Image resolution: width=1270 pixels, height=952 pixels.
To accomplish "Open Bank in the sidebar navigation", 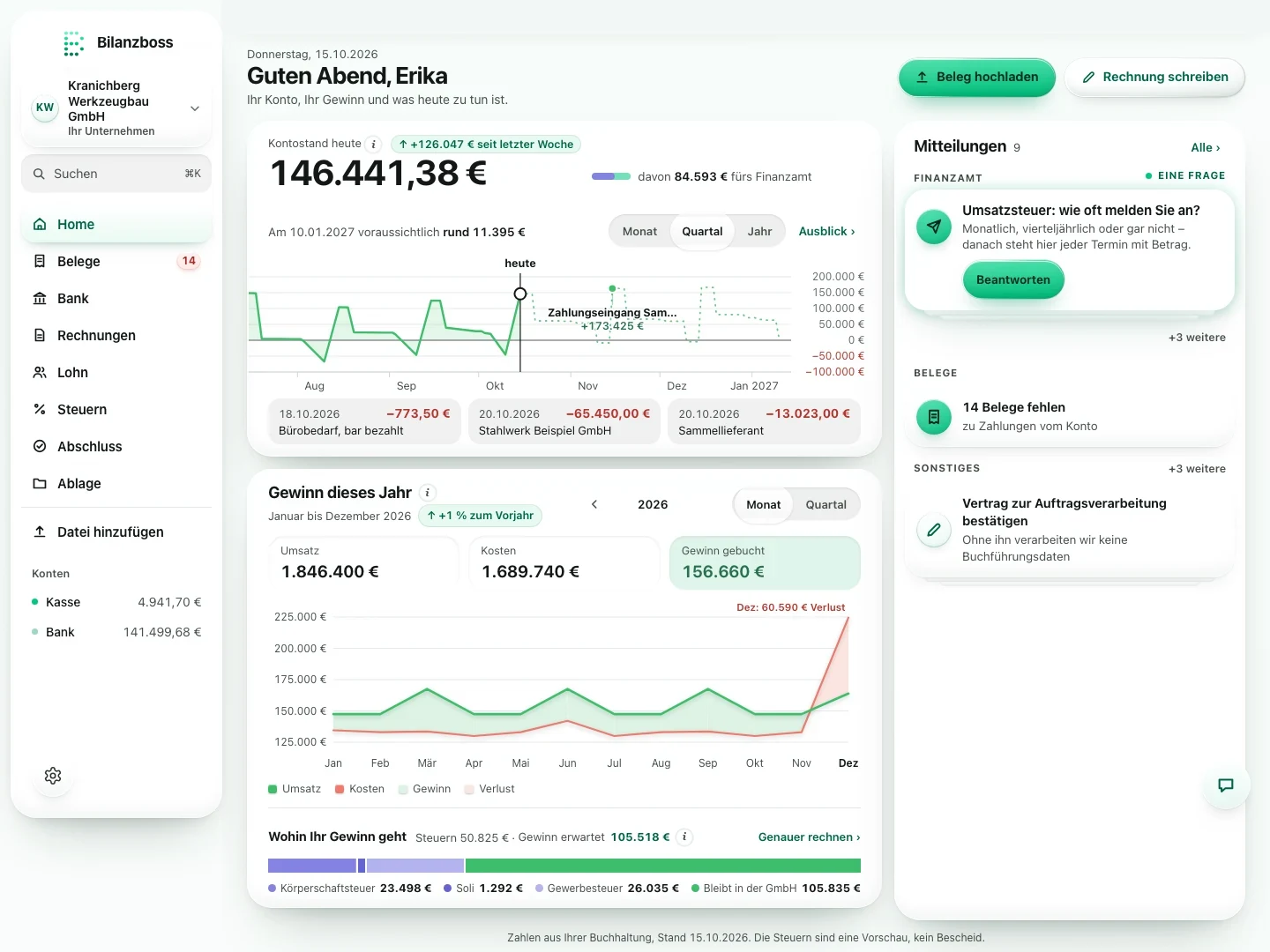I will (x=116, y=299).
